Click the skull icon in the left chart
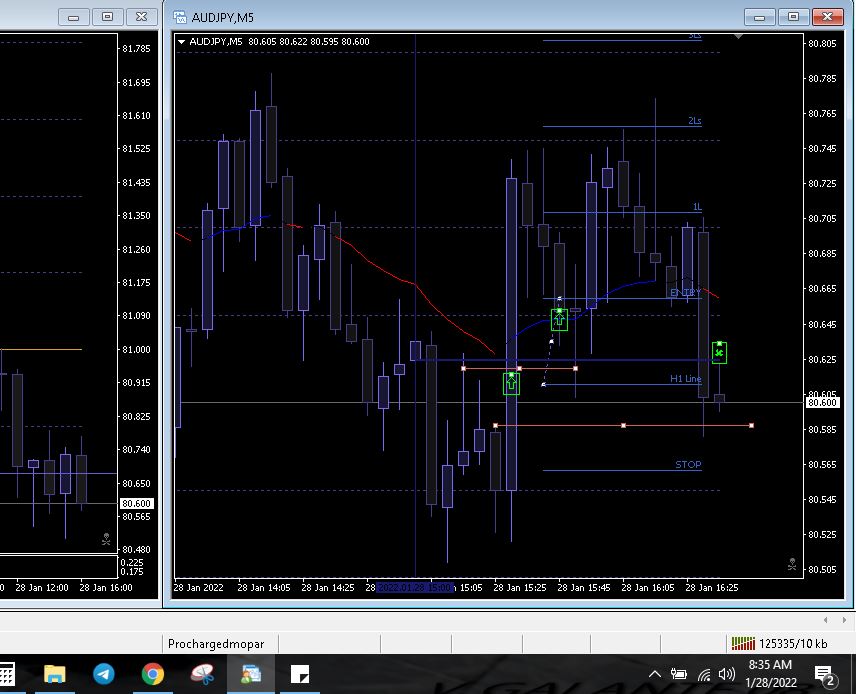This screenshot has height=694, width=856. [107, 541]
